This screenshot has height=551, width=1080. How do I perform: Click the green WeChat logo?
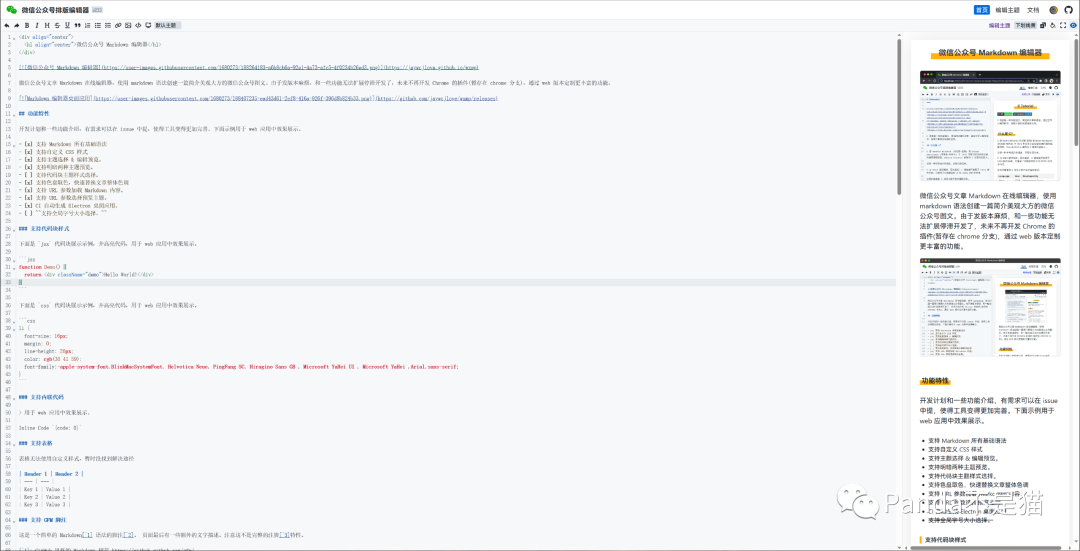[x=11, y=10]
